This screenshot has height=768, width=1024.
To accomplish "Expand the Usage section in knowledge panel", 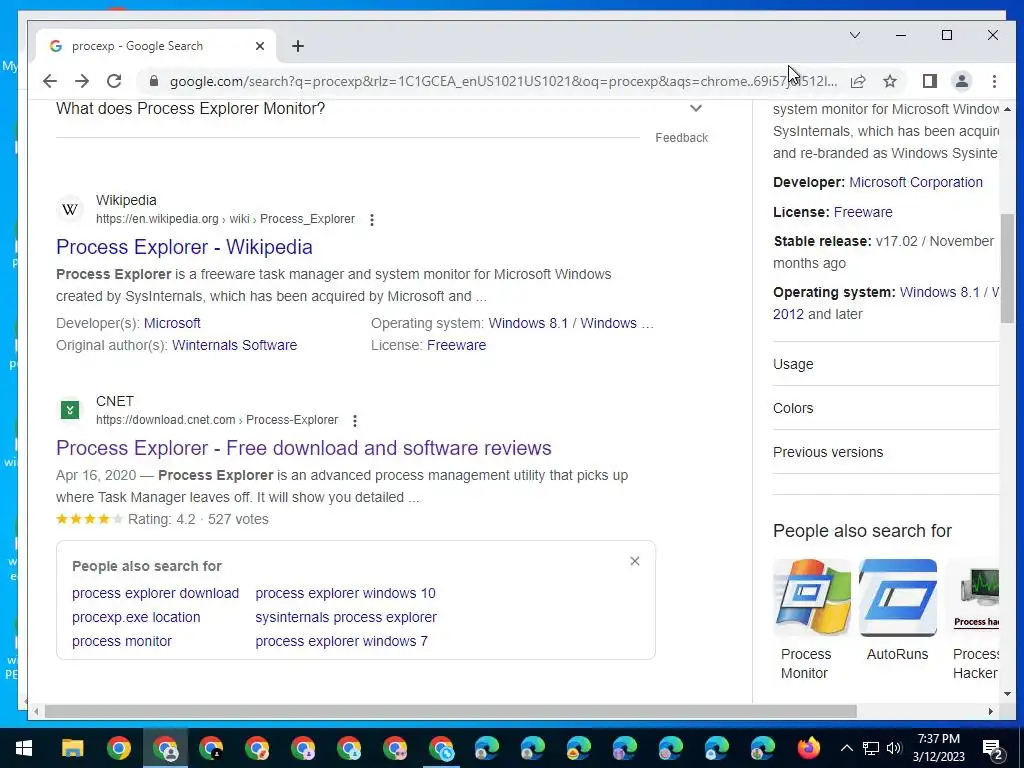I will [x=886, y=364].
